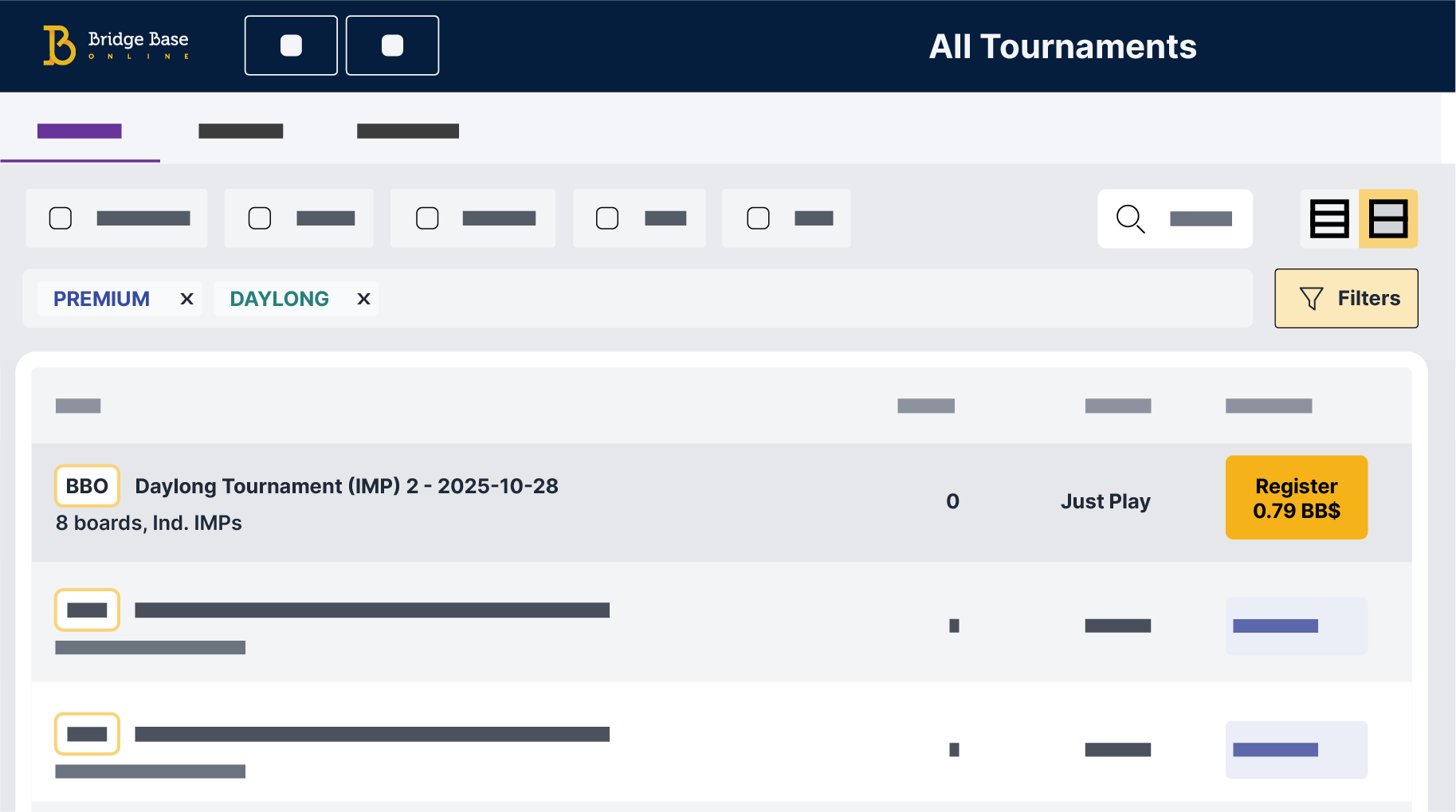This screenshot has width=1456, height=812.
Task: Click the second square header button
Action: click(x=392, y=45)
